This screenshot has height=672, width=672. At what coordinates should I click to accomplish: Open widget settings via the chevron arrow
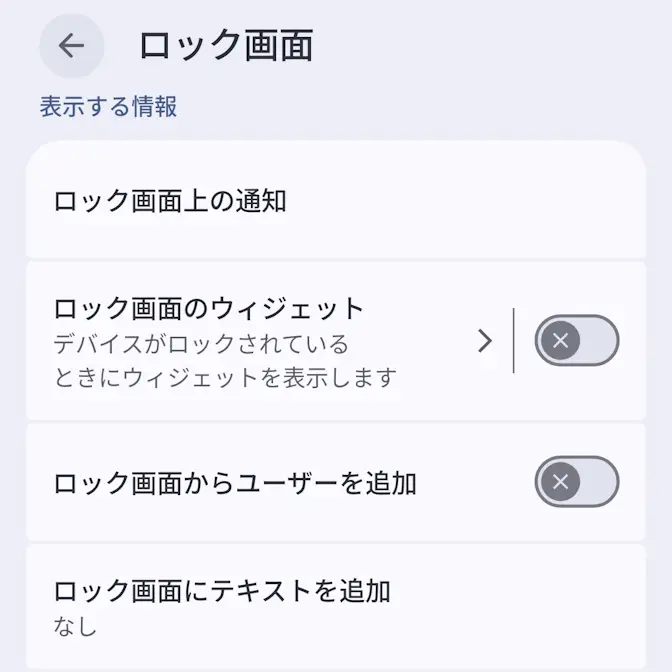(x=486, y=341)
